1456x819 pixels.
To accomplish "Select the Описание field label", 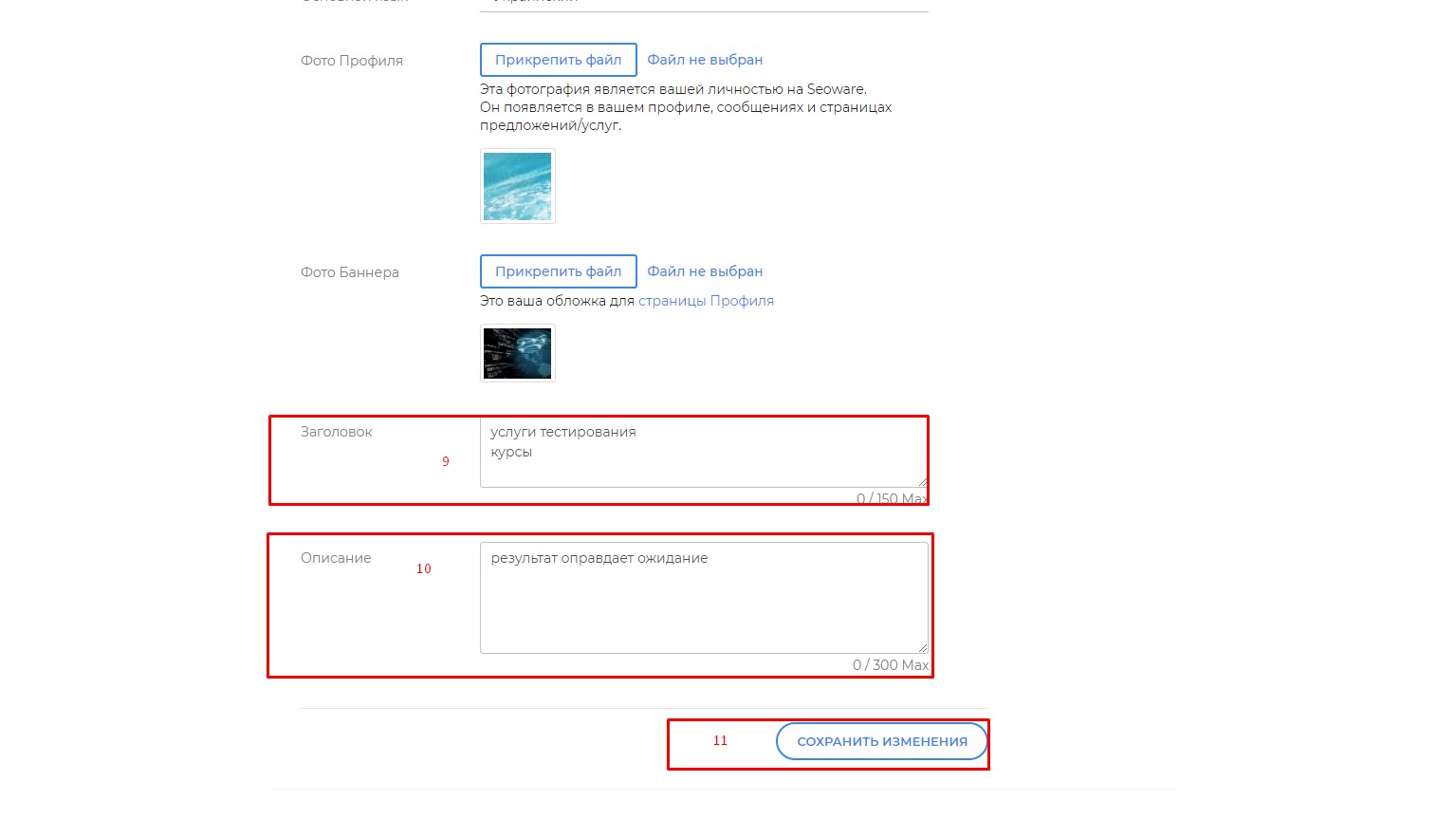I will 336,558.
